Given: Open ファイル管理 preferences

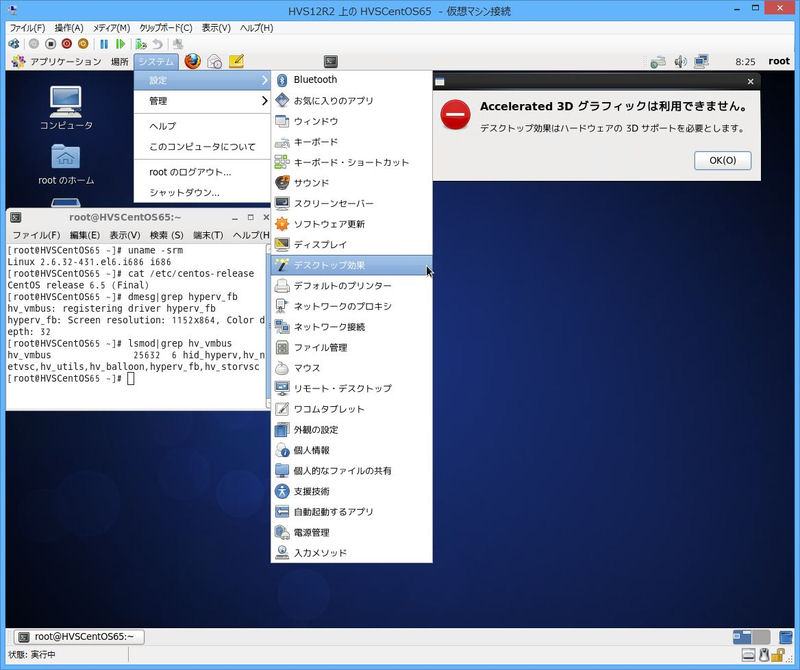Looking at the screenshot, I should pos(352,348).
